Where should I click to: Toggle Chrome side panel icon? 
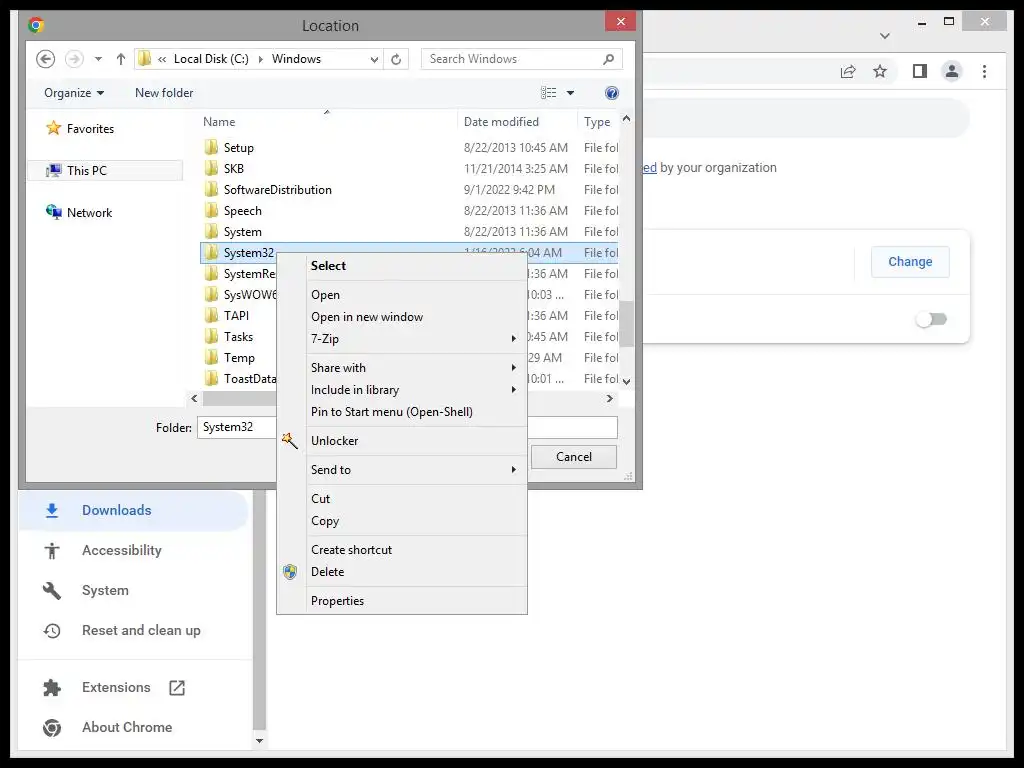[x=920, y=71]
